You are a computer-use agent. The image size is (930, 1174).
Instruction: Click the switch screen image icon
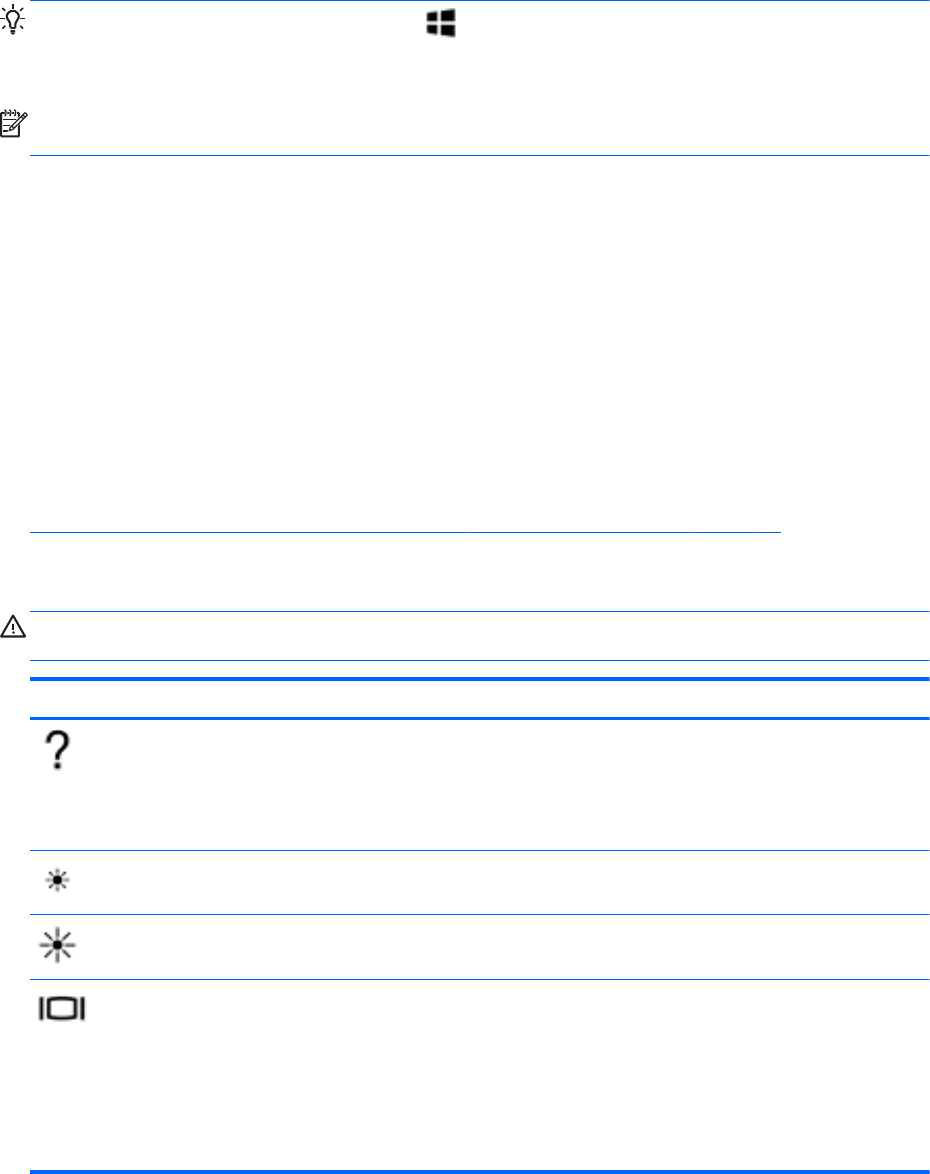[62, 1011]
